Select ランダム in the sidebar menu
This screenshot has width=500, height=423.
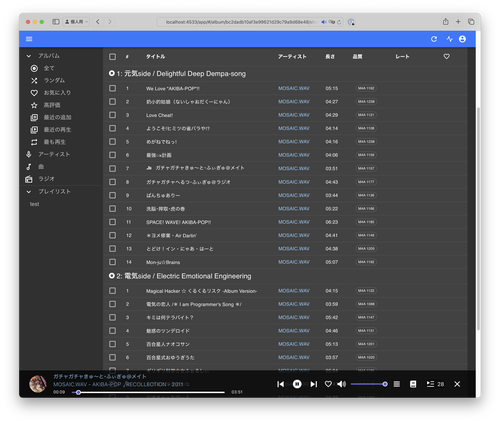[x=54, y=81]
